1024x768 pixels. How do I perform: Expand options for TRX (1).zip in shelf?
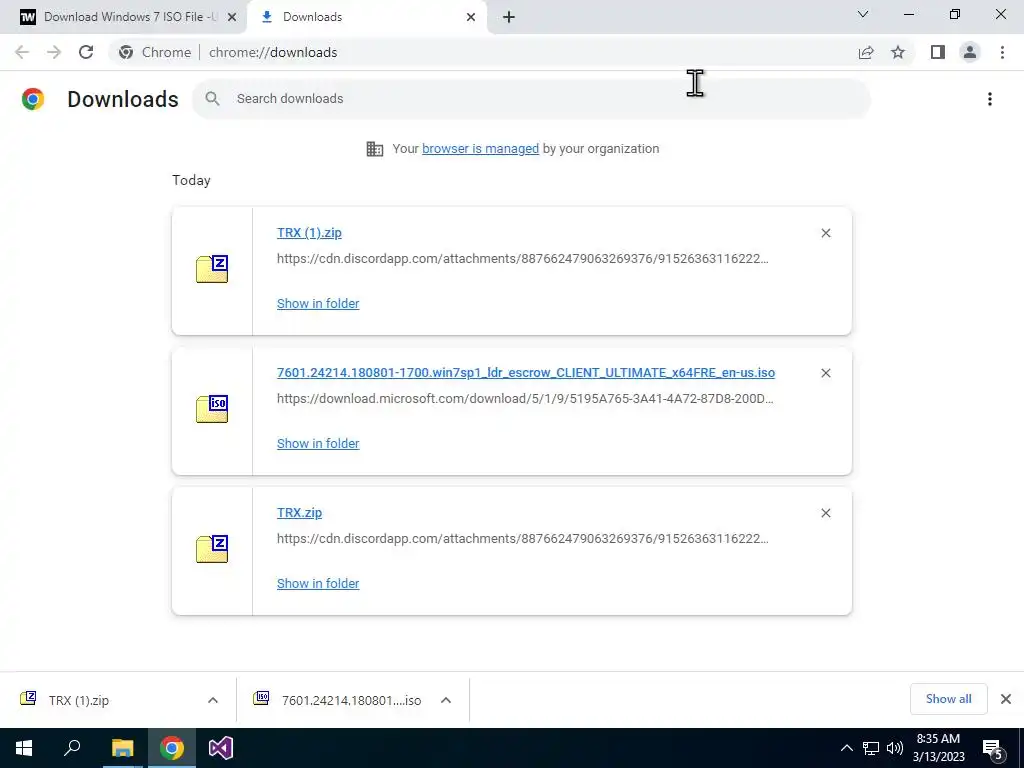click(213, 700)
